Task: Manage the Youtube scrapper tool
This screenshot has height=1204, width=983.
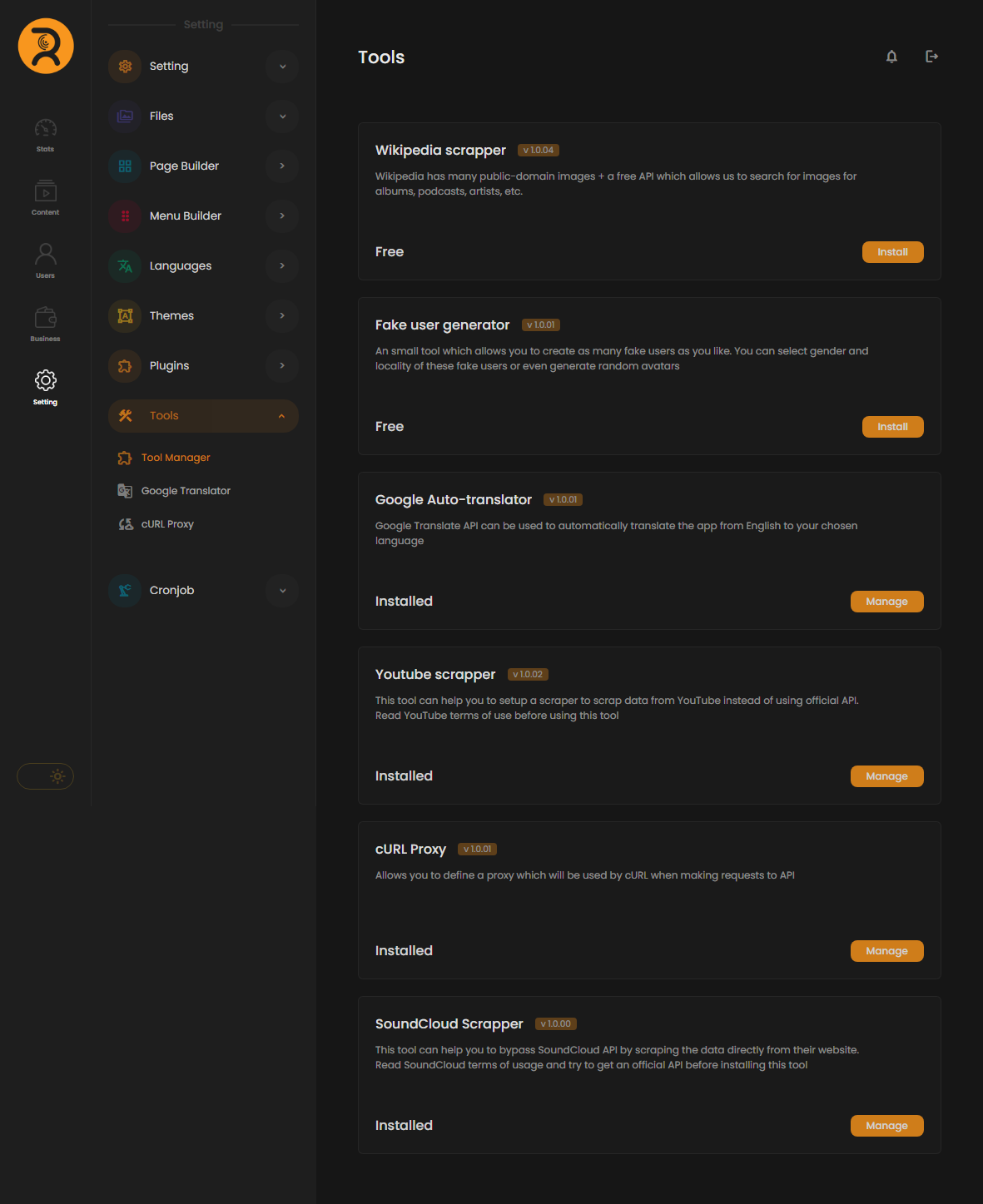Action: point(886,776)
